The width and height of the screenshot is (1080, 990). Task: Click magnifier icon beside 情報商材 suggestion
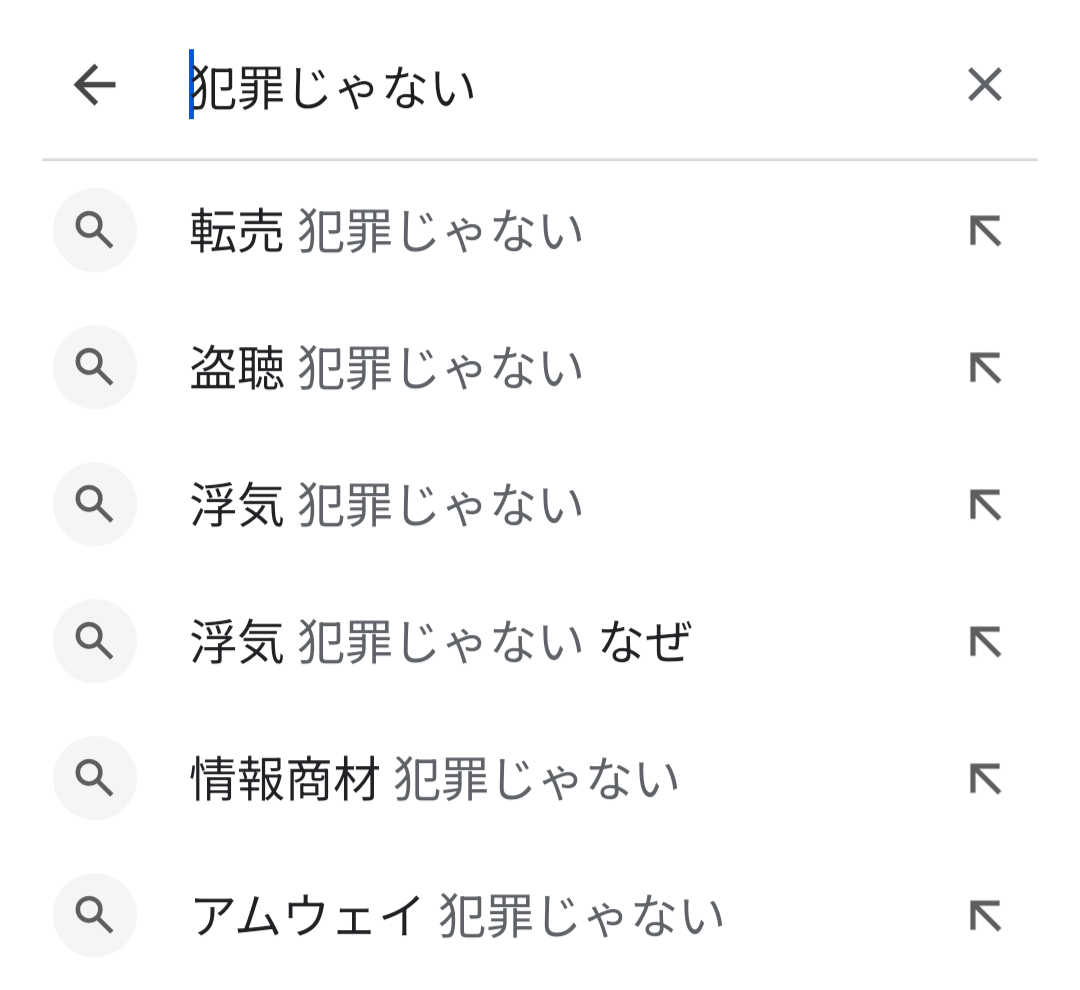coord(95,779)
